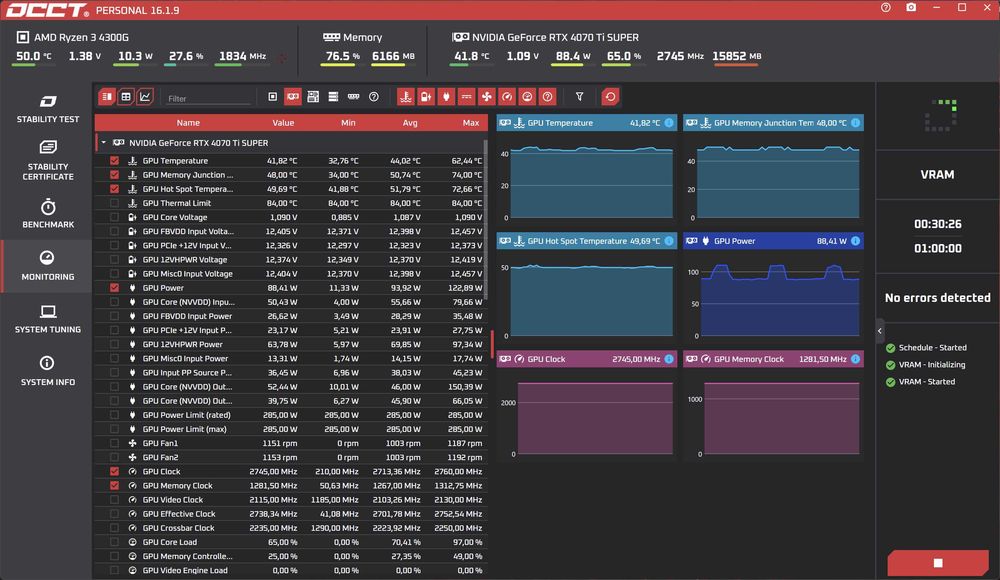1000x580 pixels.
Task: Collapse the right-side test status panel
Action: click(x=879, y=331)
